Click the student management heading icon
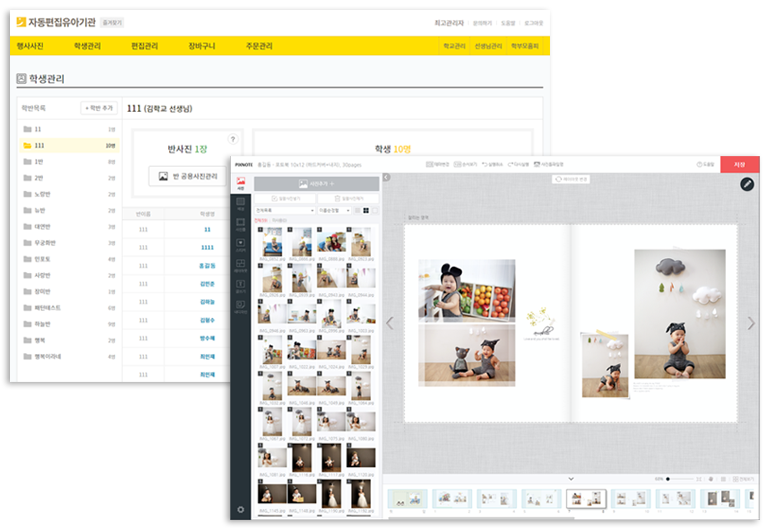This screenshot has width=770, height=530. 21,79
